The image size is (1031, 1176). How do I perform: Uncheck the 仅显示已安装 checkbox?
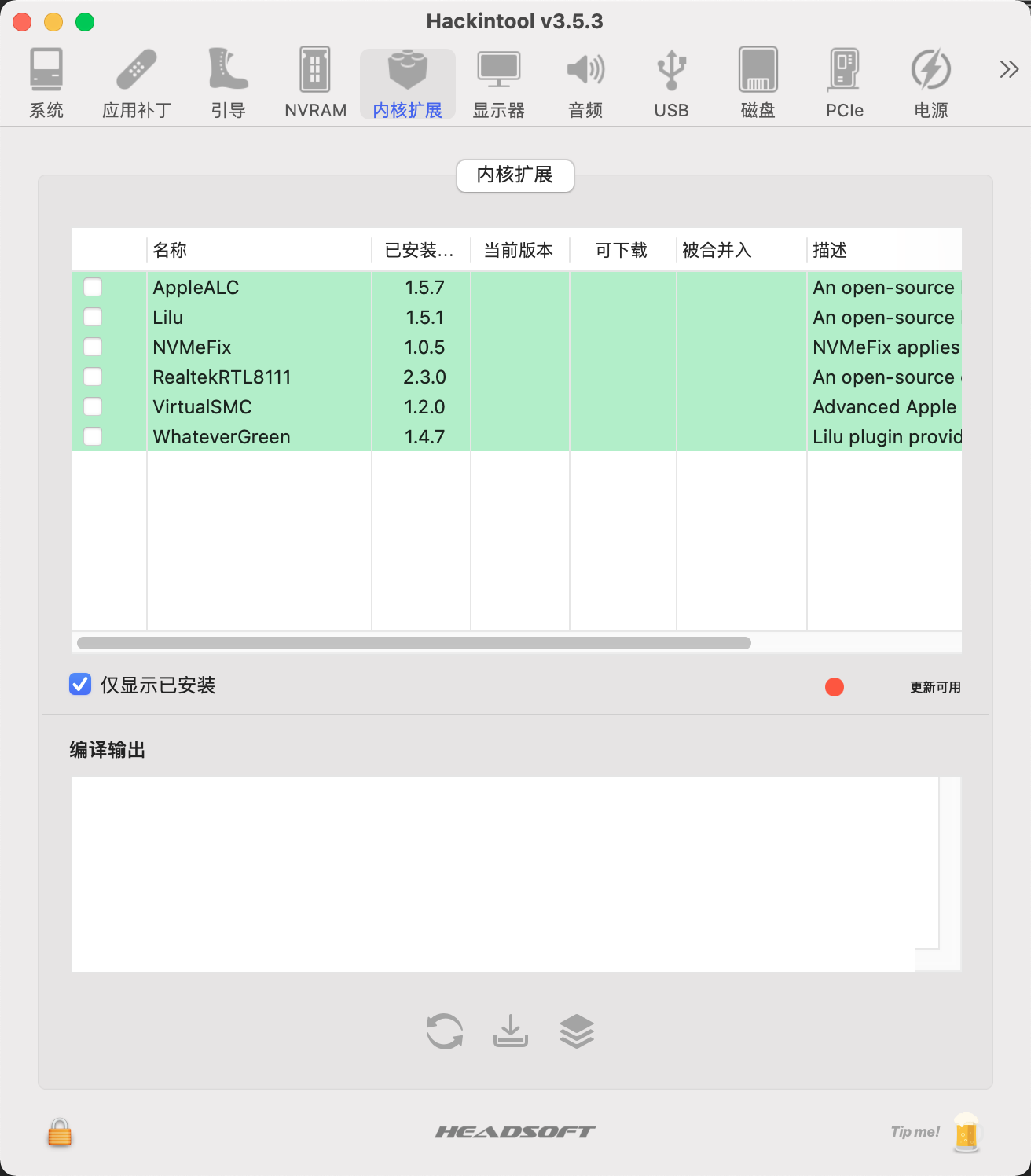point(80,685)
